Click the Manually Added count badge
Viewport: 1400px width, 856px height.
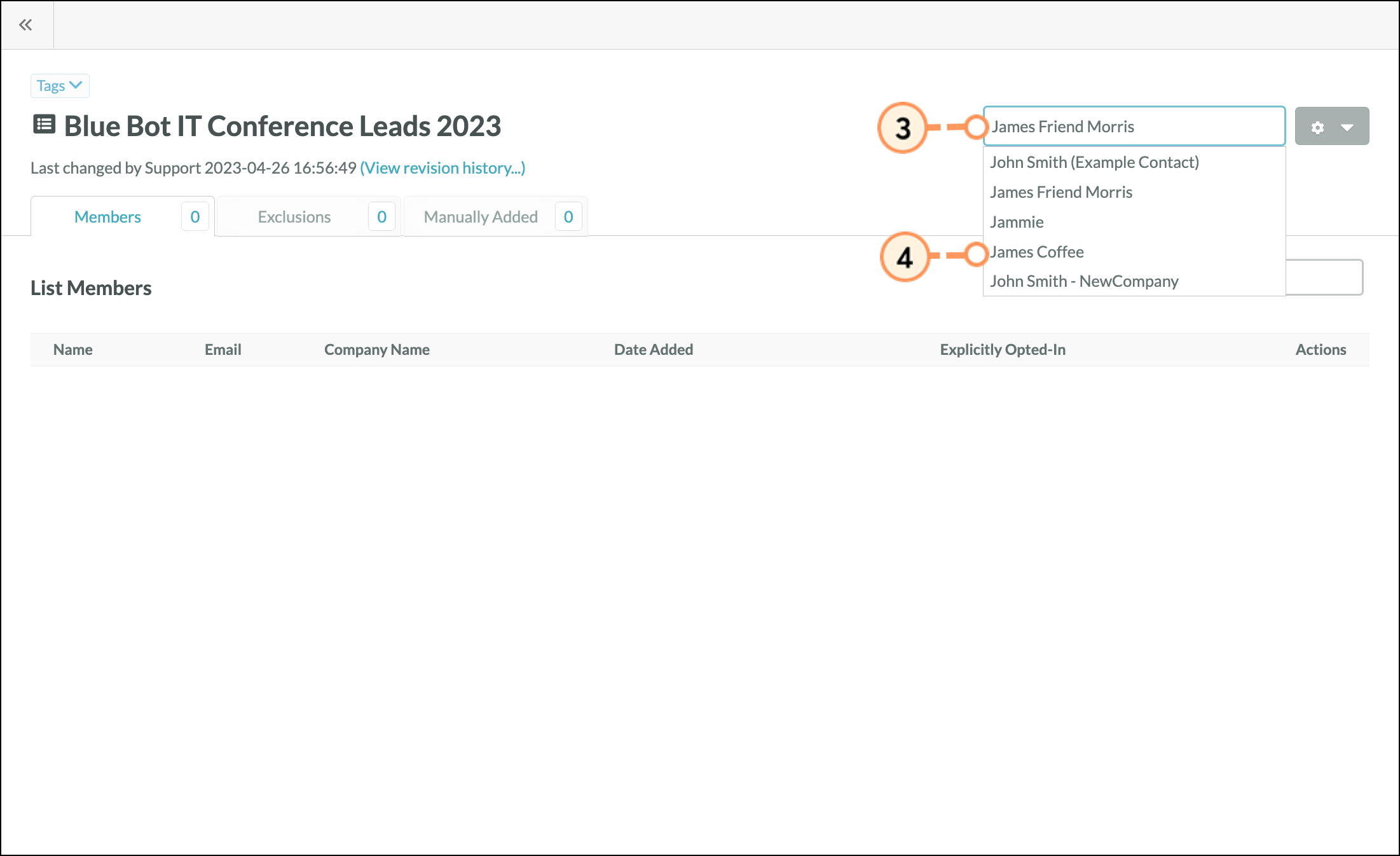[568, 217]
